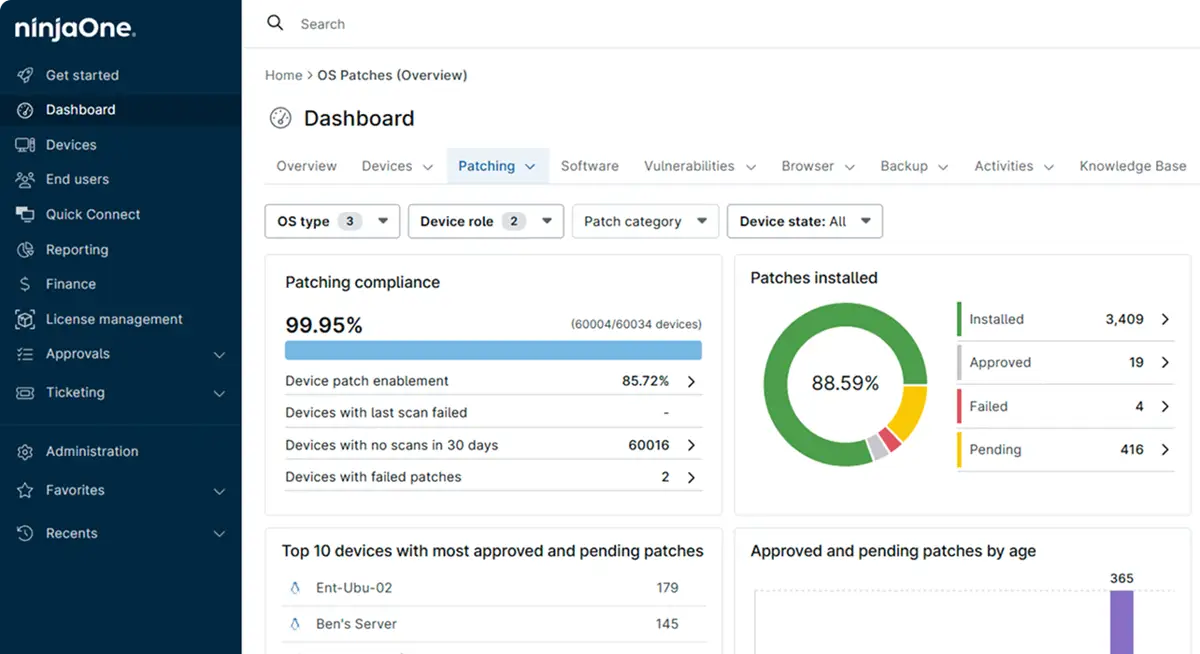
Task: Click the search magnifier icon
Action: pos(275,23)
